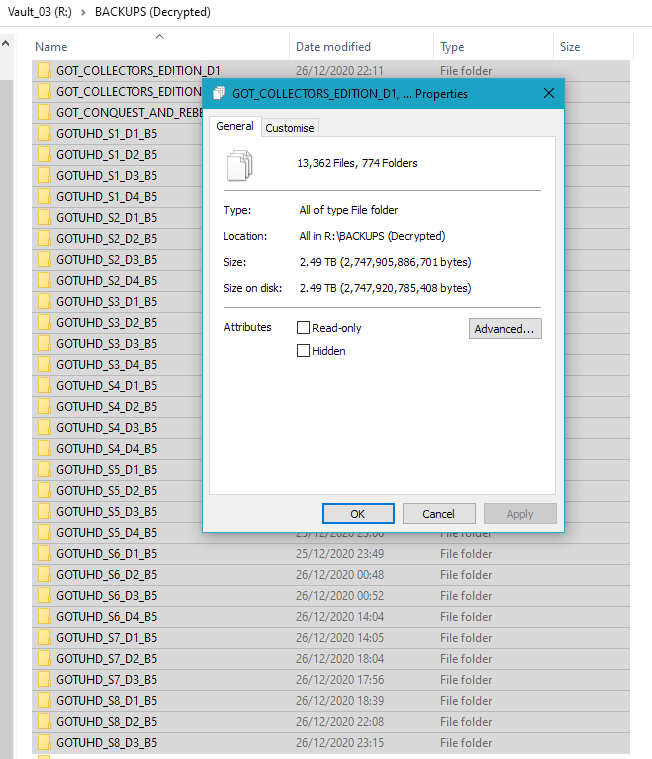652x759 pixels.
Task: Select the GOTUHD_S1_D2_B5 folder icon
Action: [44, 154]
